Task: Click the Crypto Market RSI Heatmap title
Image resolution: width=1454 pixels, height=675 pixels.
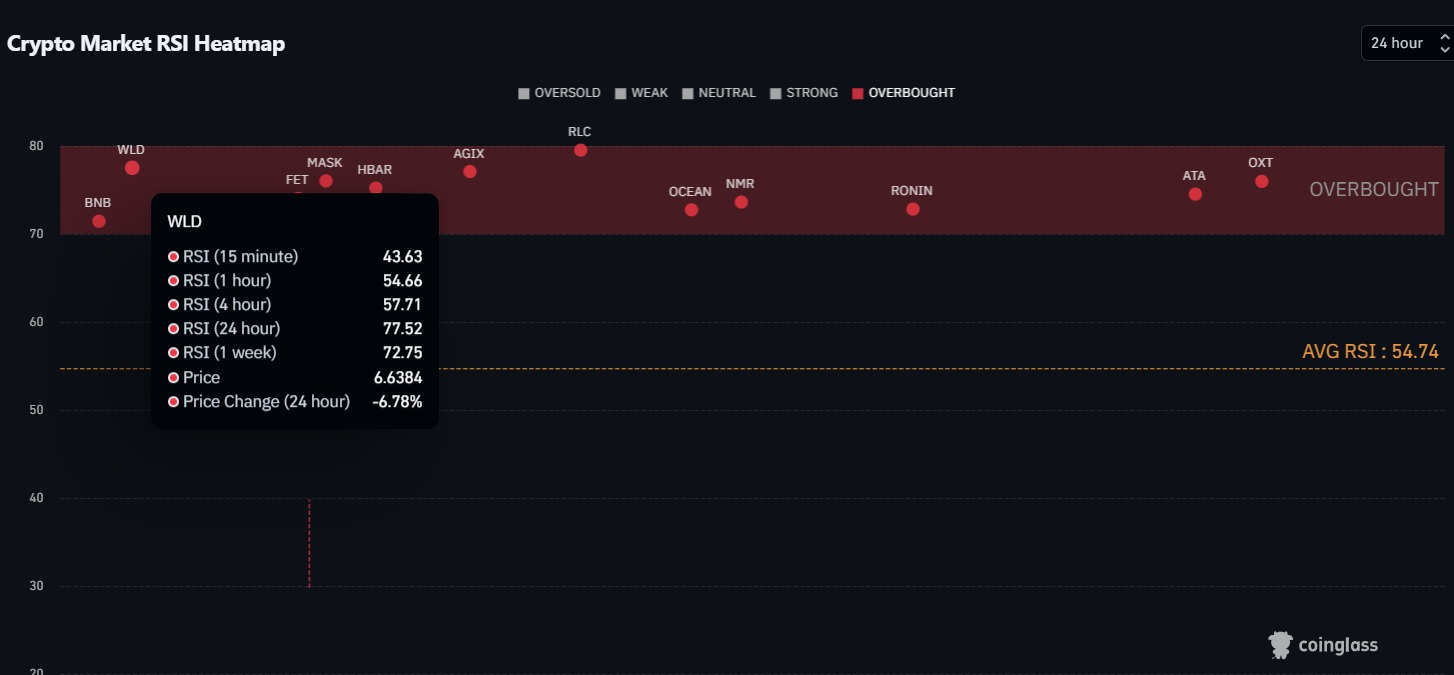Action: pos(145,44)
